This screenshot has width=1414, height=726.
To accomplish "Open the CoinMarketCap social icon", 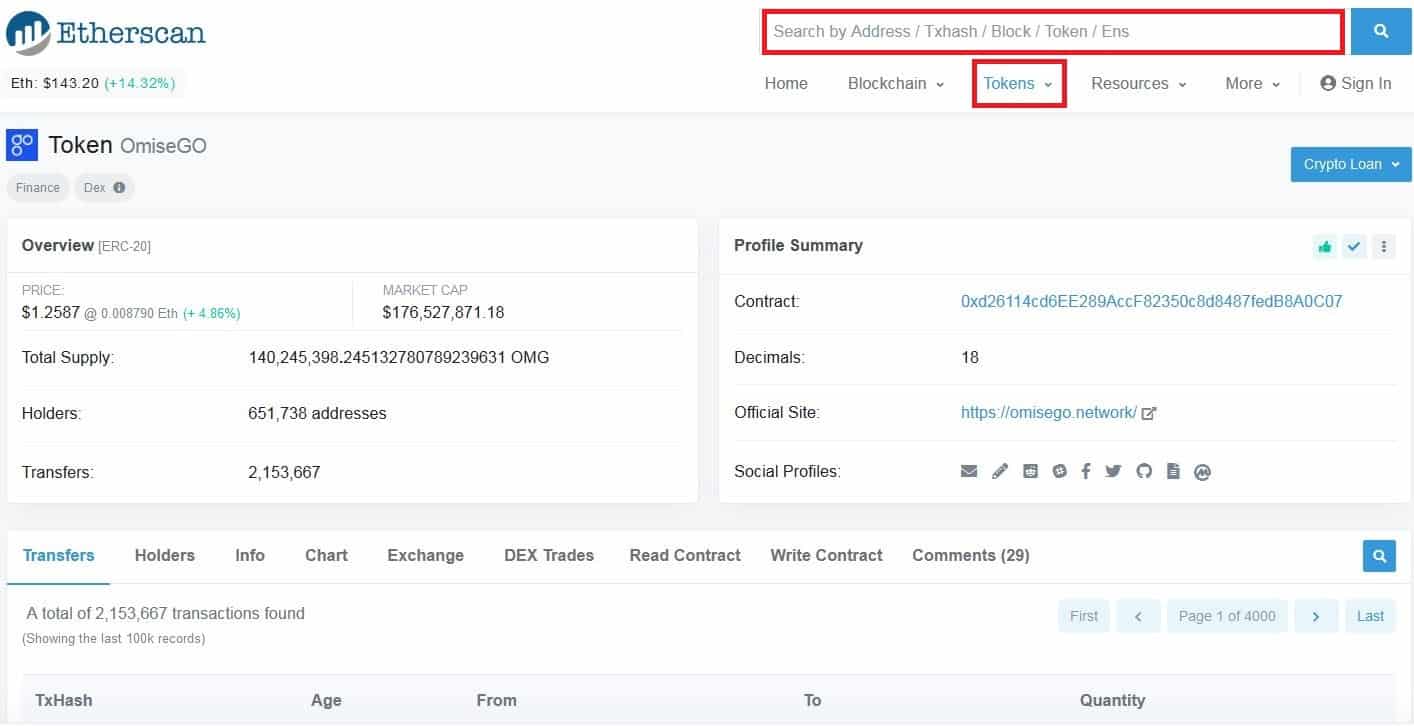I will pos(1202,472).
